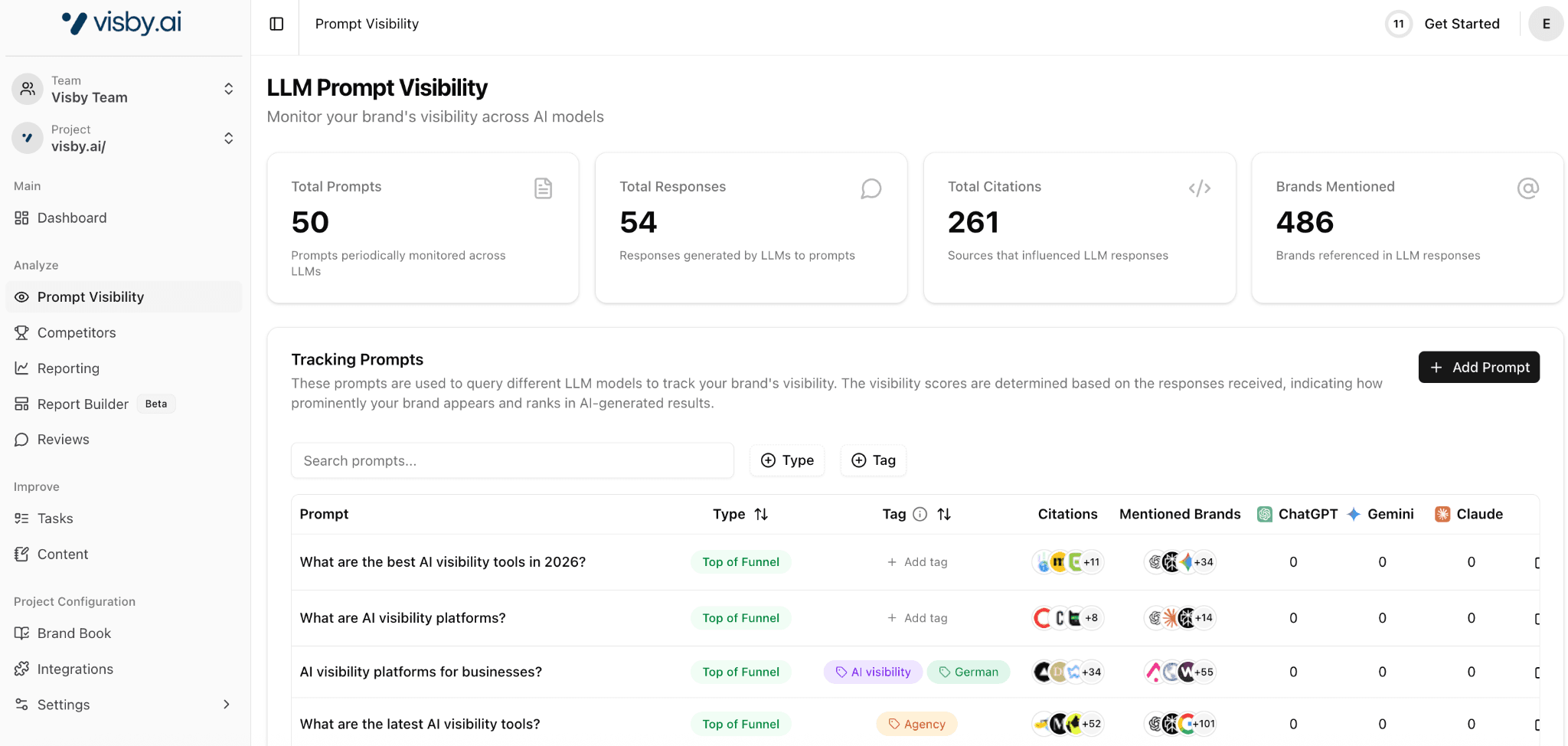
Task: Click the Total Prompts document icon
Action: 543,188
